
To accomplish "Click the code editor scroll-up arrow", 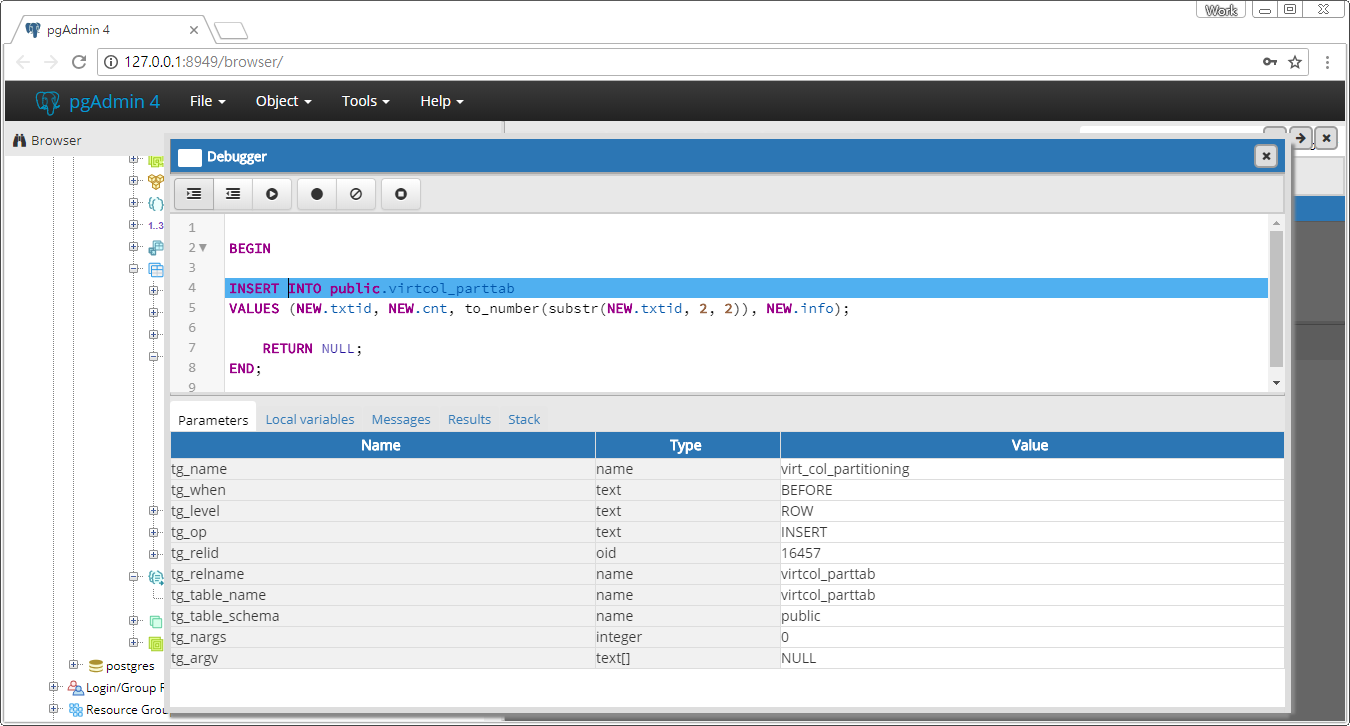I will (1275, 221).
